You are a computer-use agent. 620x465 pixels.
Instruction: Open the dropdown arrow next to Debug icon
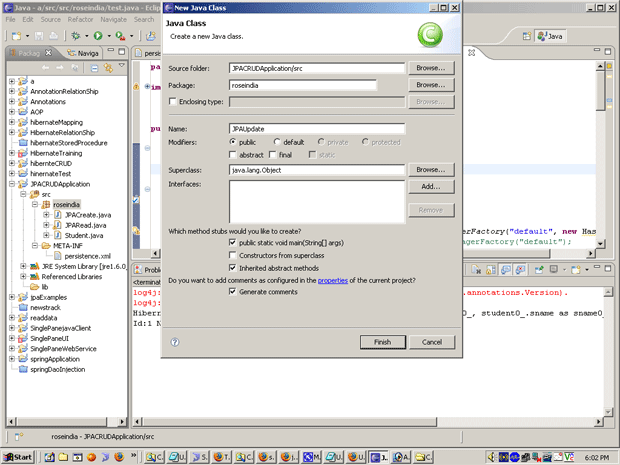point(87,36)
